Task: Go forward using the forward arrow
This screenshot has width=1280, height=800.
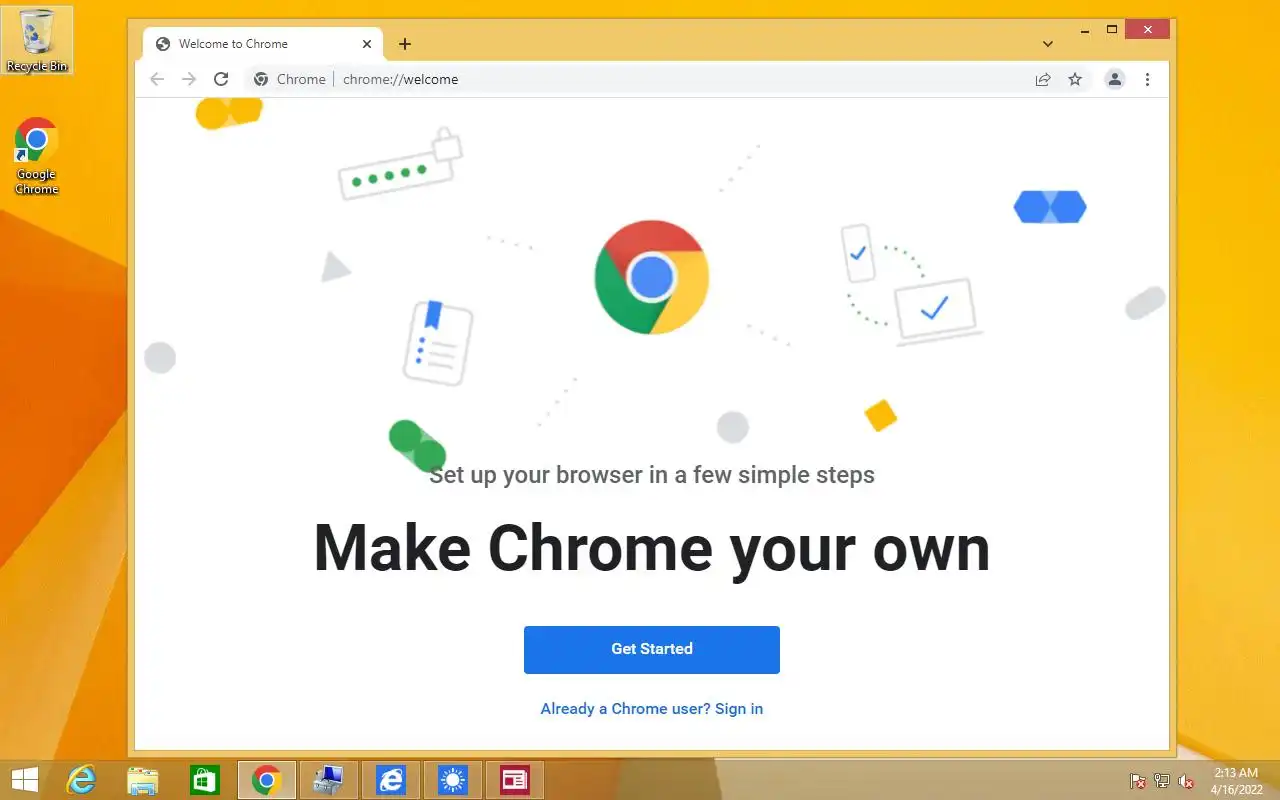Action: click(189, 79)
